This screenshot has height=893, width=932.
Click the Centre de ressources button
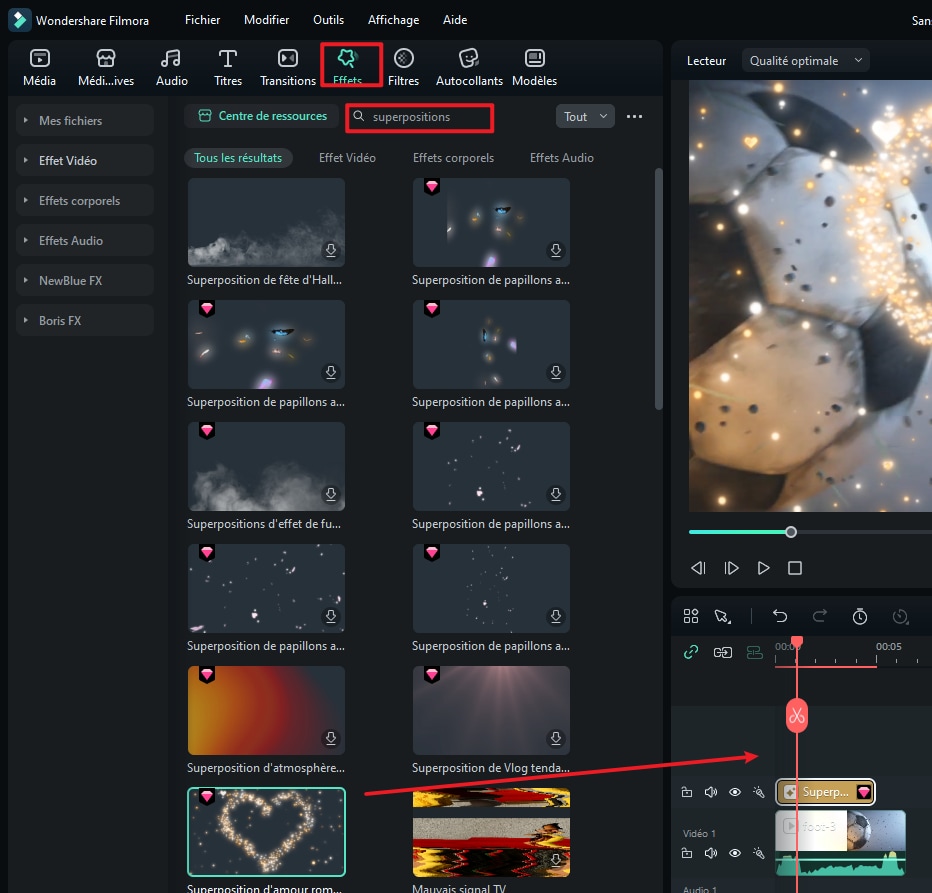point(262,116)
